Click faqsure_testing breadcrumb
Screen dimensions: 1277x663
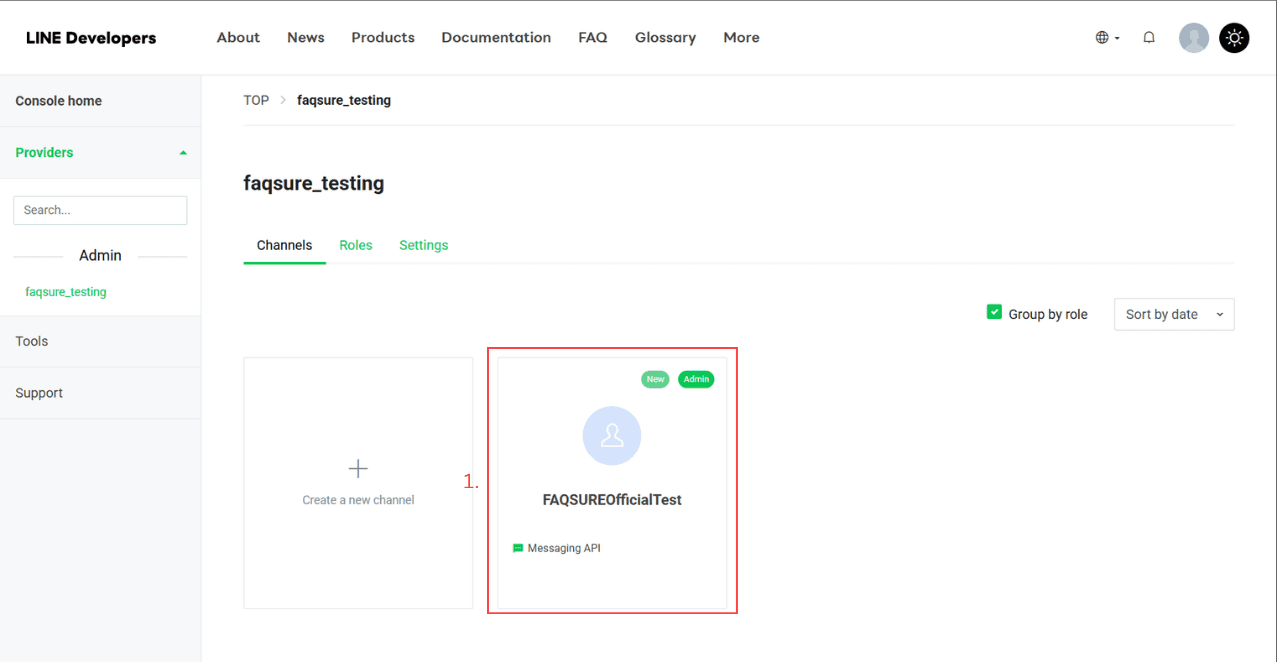(x=344, y=100)
